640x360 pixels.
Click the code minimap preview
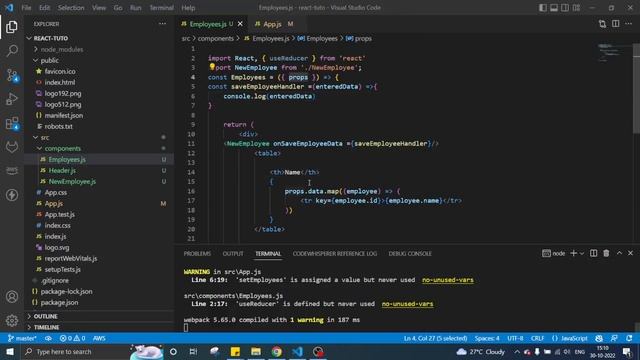(610, 52)
